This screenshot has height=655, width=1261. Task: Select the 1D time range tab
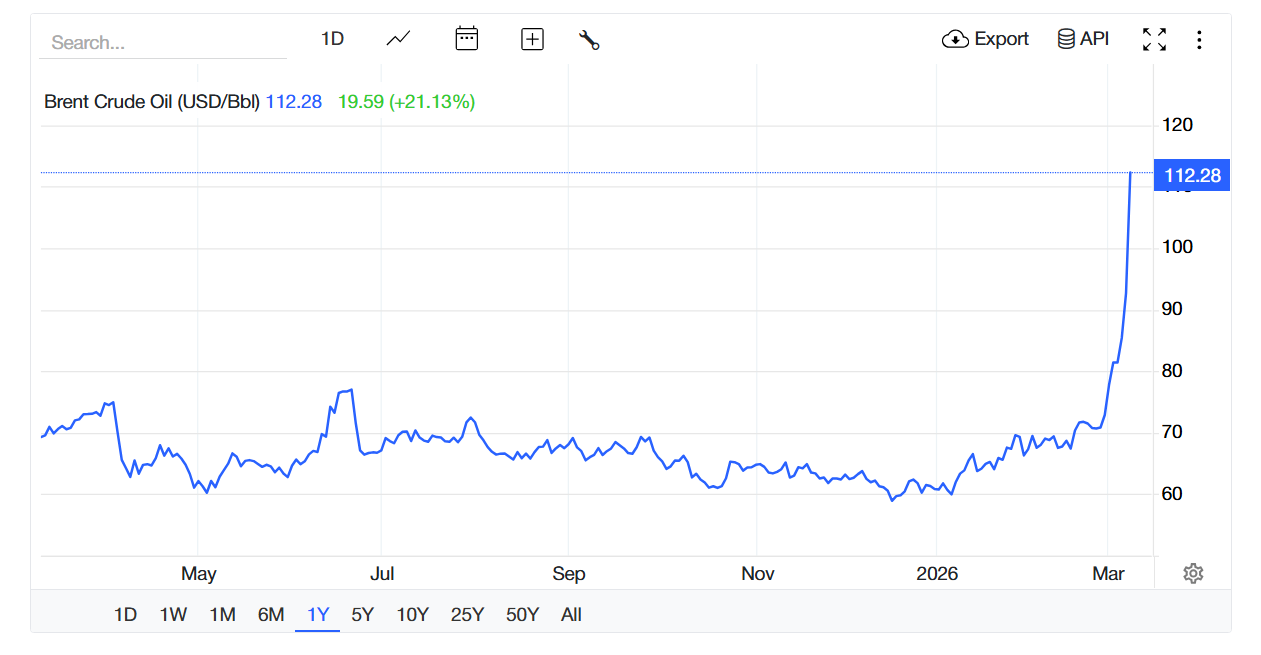[125, 614]
